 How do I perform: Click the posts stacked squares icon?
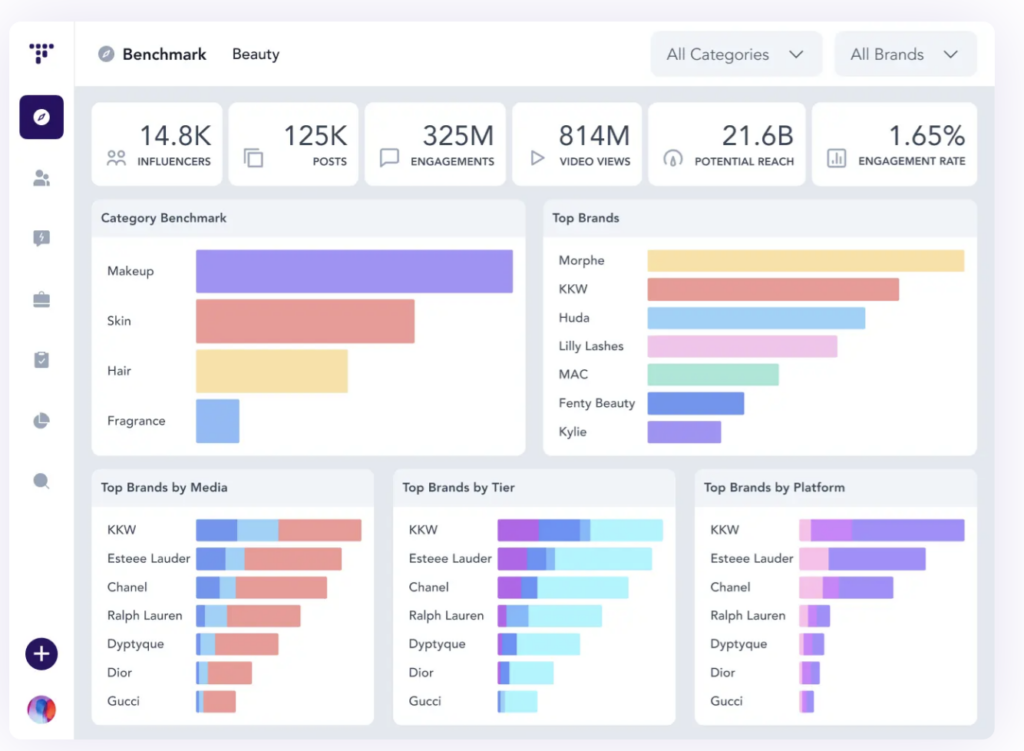(253, 158)
